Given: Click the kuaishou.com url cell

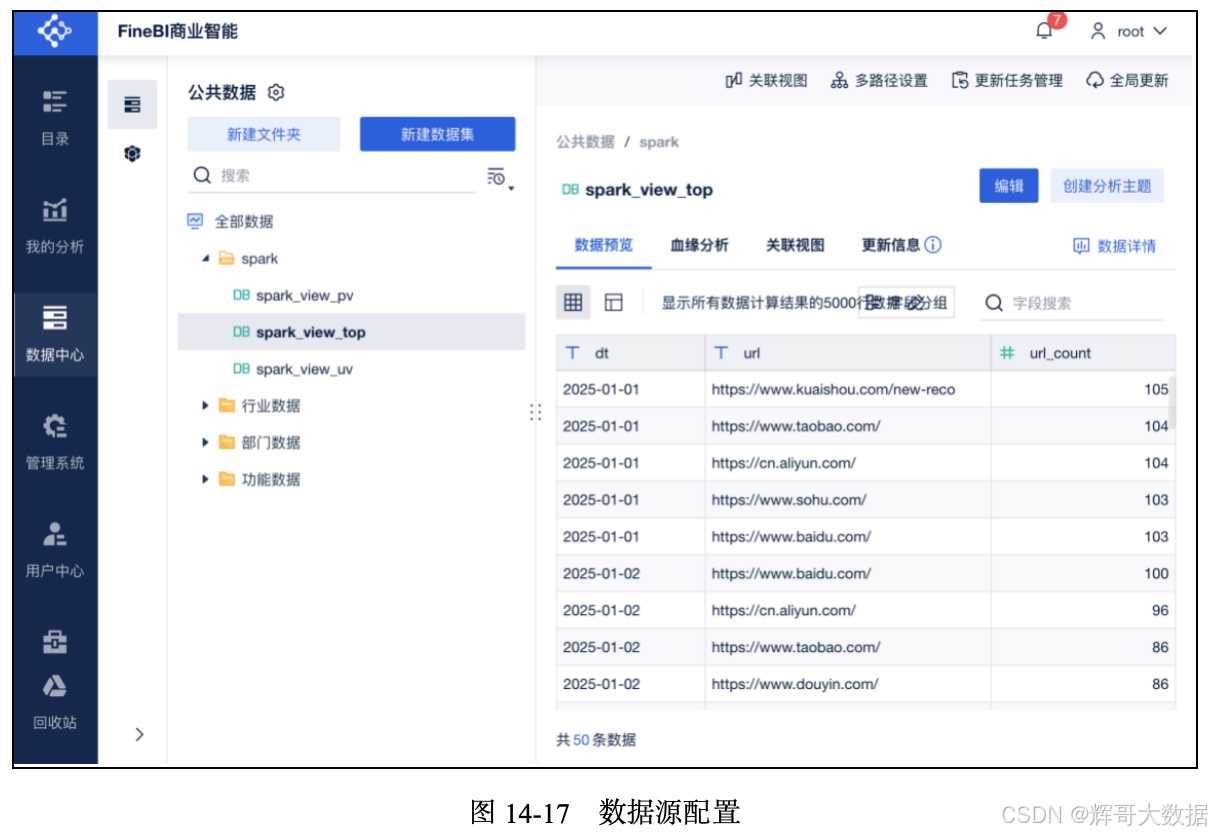Looking at the screenshot, I should click(848, 390).
